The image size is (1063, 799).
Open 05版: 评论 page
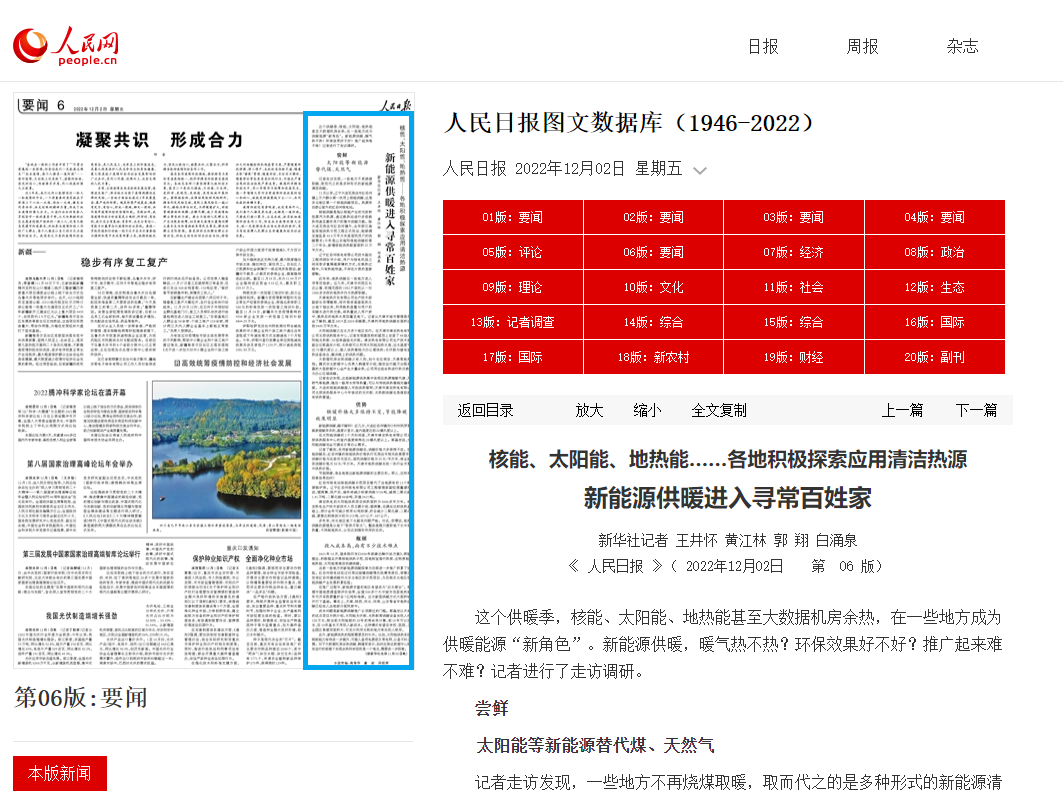513,252
